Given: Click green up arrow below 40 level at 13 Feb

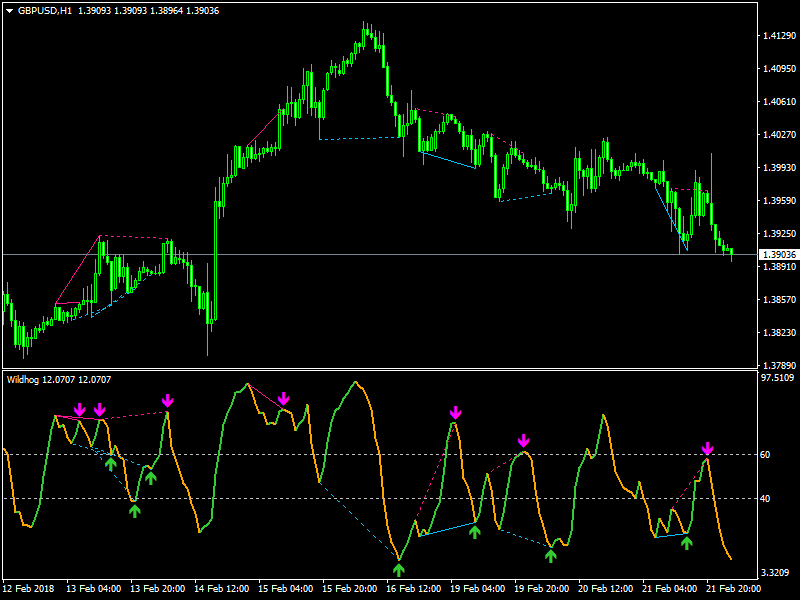Looking at the screenshot, I should coord(135,511).
